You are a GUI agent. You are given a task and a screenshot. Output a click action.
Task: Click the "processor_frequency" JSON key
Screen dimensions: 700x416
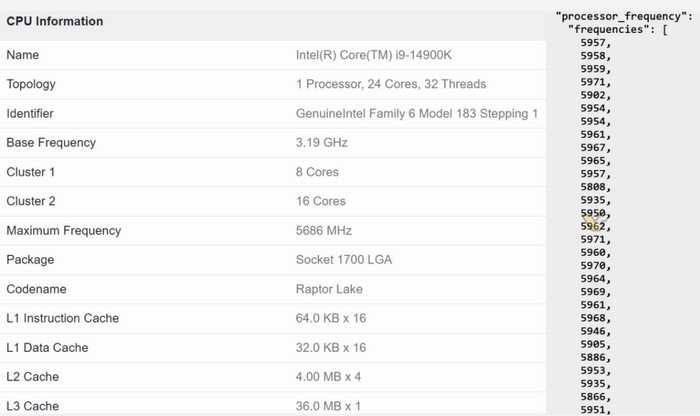[621, 18]
